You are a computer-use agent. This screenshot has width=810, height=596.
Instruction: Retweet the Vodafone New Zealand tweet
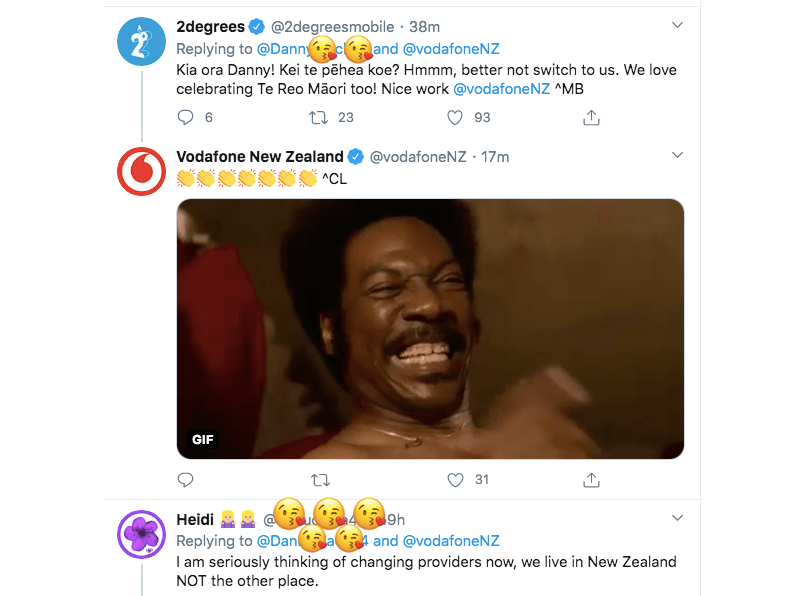click(319, 480)
